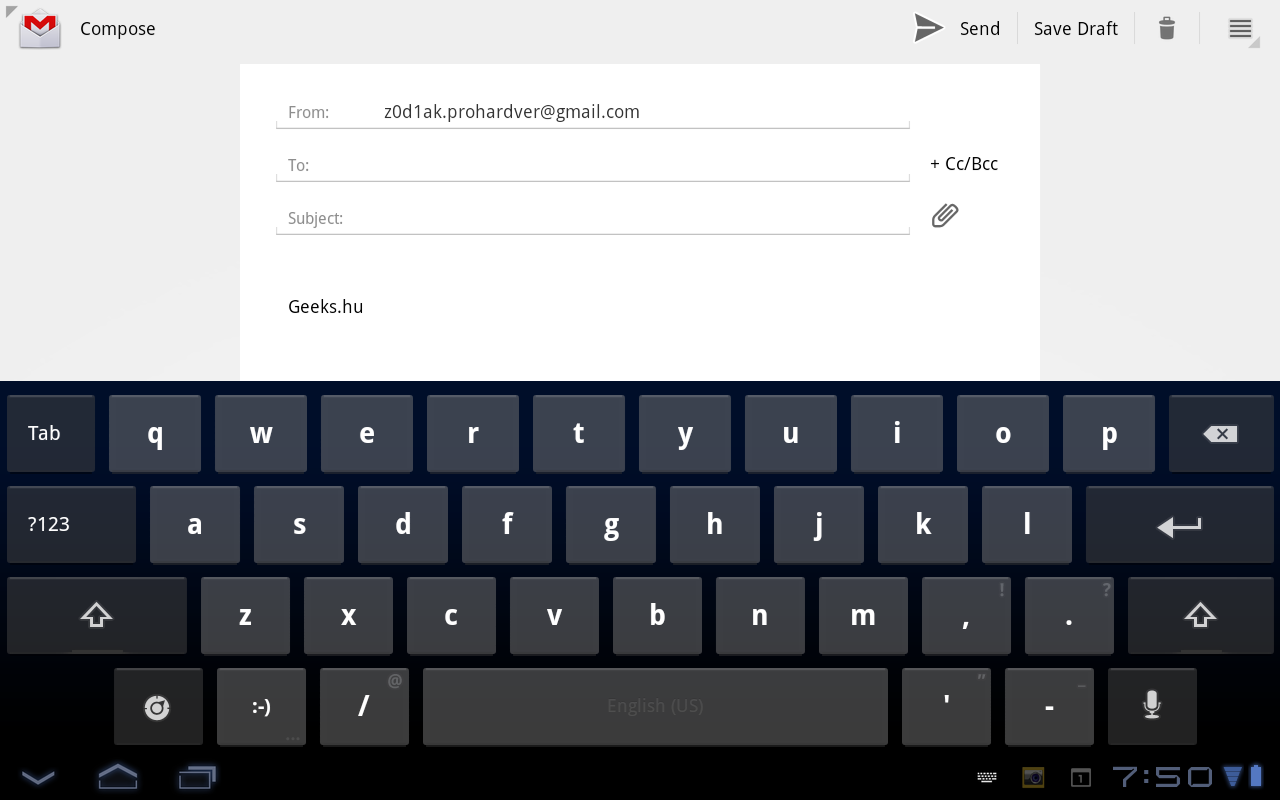Save the message as draft

click(1075, 28)
